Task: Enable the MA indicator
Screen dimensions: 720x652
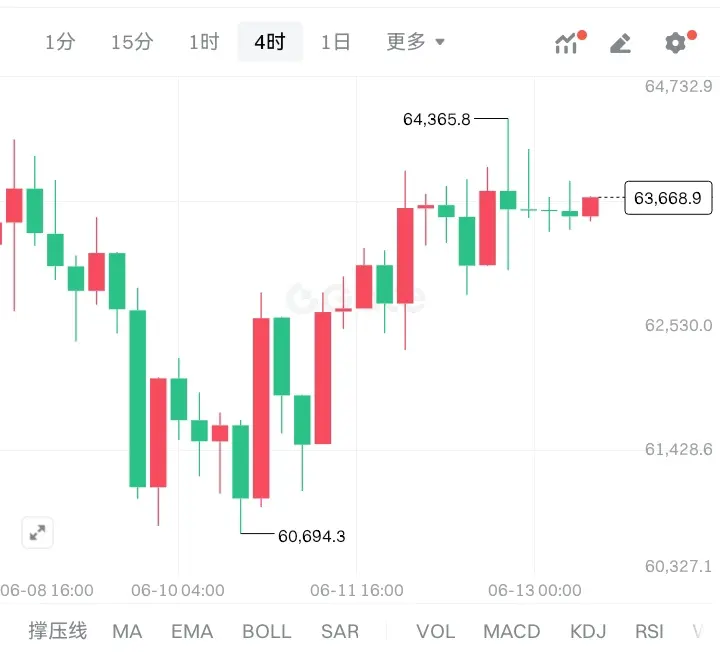Action: point(127,631)
